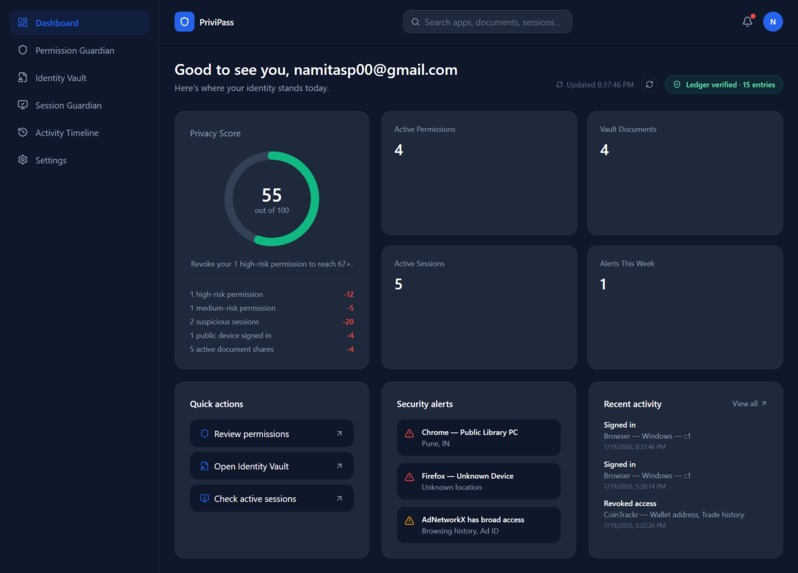
Task: Open notifications bell
Action: (747, 21)
